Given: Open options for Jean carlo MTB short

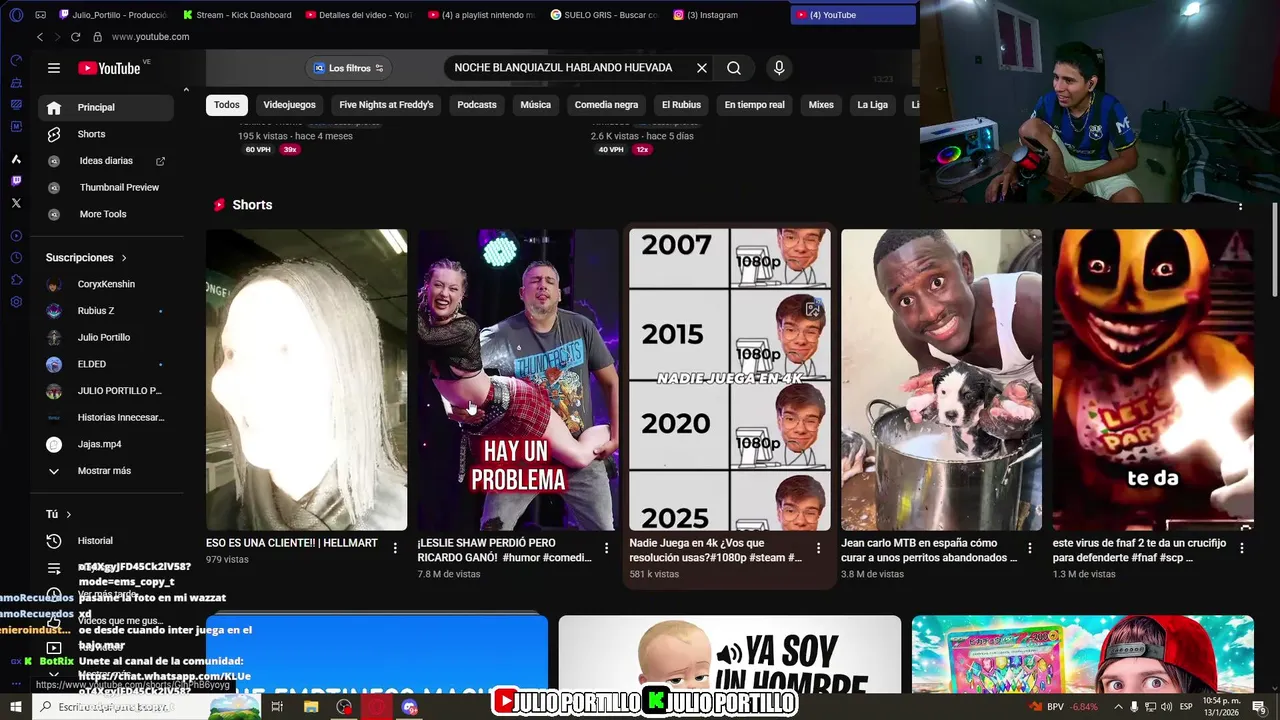Looking at the screenshot, I should [1030, 548].
